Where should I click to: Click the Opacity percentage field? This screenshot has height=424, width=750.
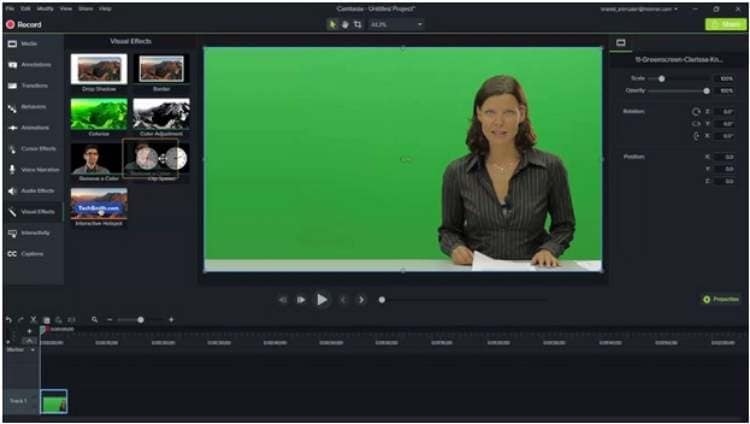pyautogui.click(x=726, y=91)
